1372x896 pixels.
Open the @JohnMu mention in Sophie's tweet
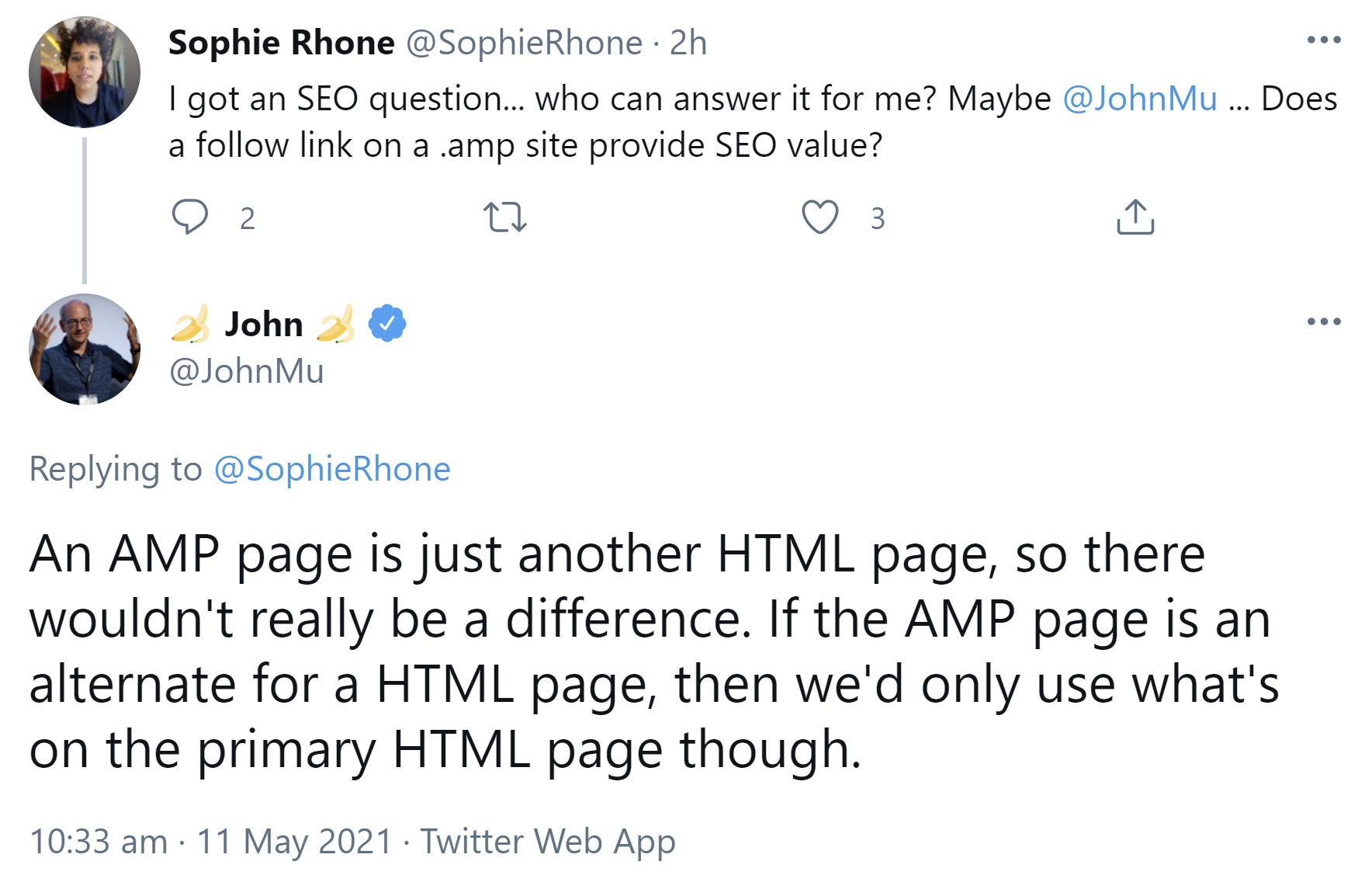click(1141, 98)
